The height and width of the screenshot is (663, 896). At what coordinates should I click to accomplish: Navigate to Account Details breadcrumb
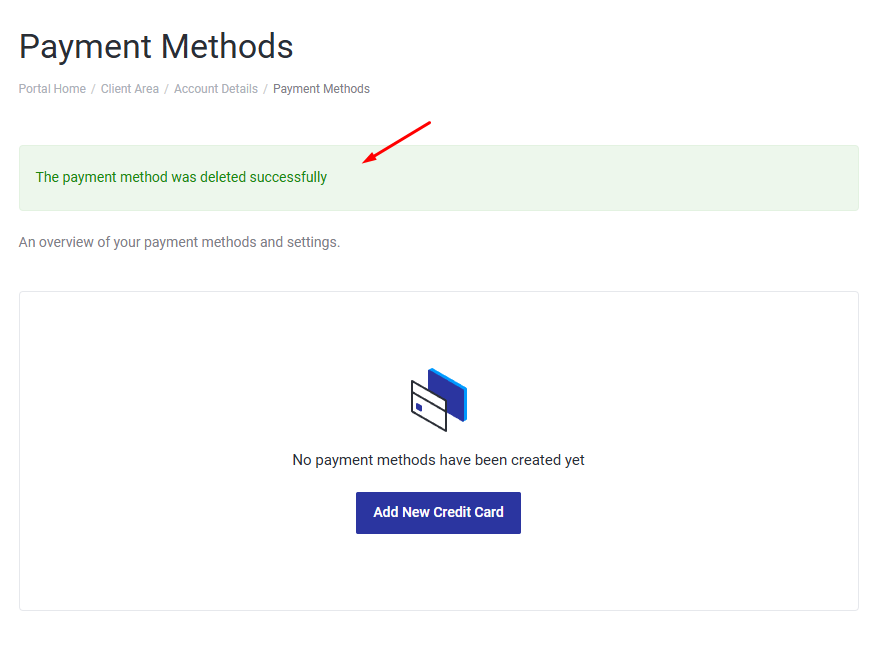coord(216,89)
